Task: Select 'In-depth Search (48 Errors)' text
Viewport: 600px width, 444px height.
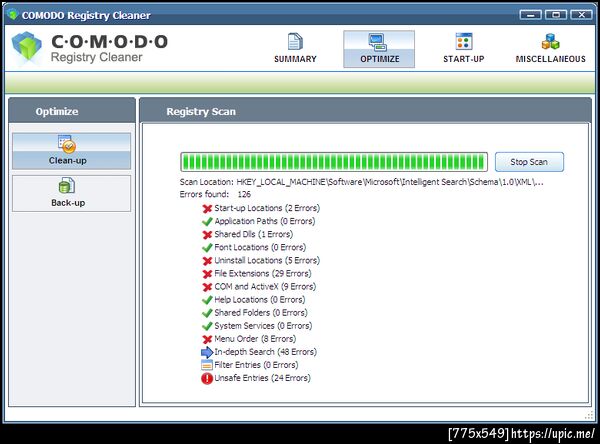Action: tap(266, 352)
